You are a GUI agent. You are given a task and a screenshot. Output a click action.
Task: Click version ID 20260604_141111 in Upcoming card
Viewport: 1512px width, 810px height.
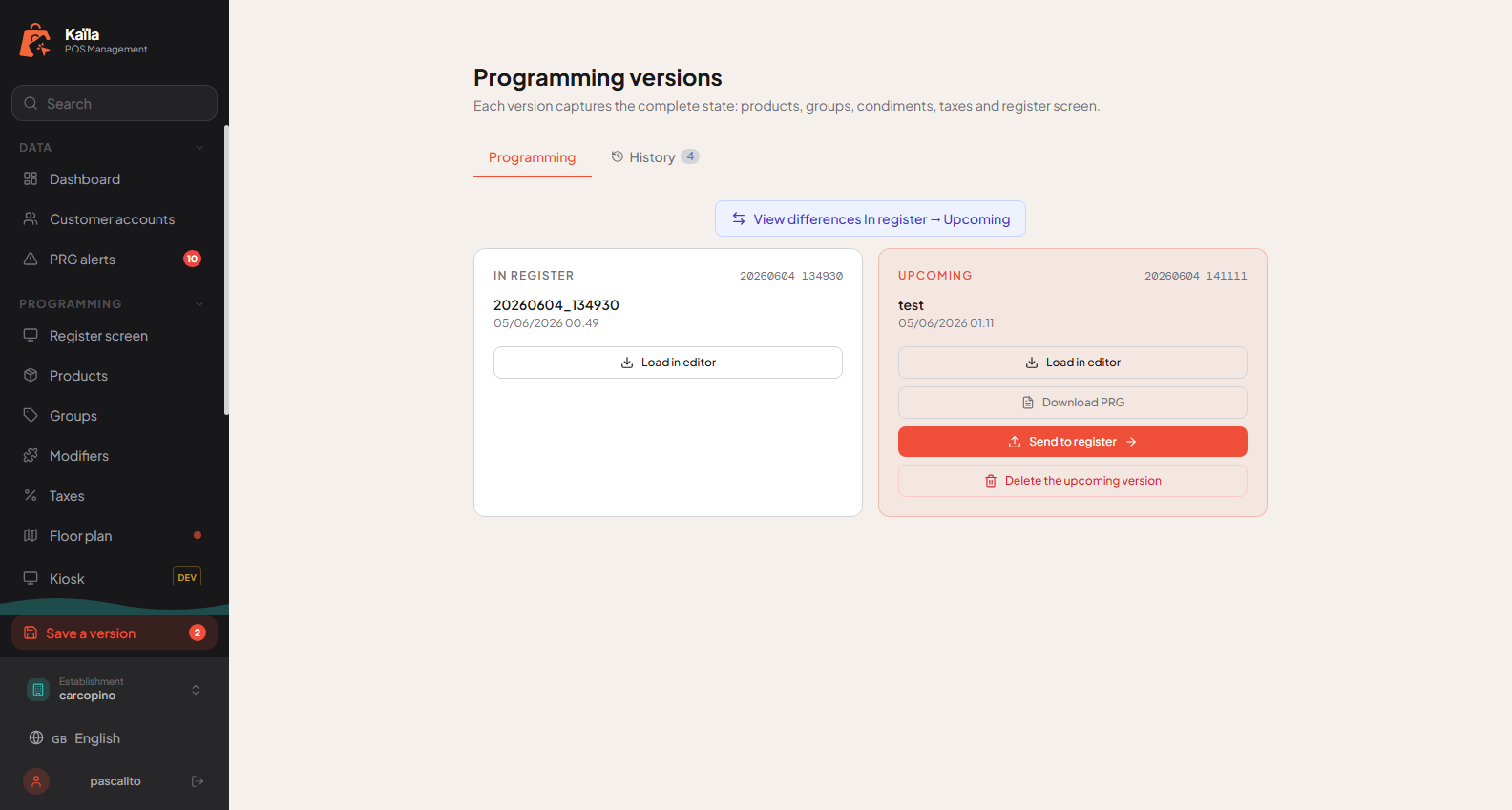pos(1196,276)
